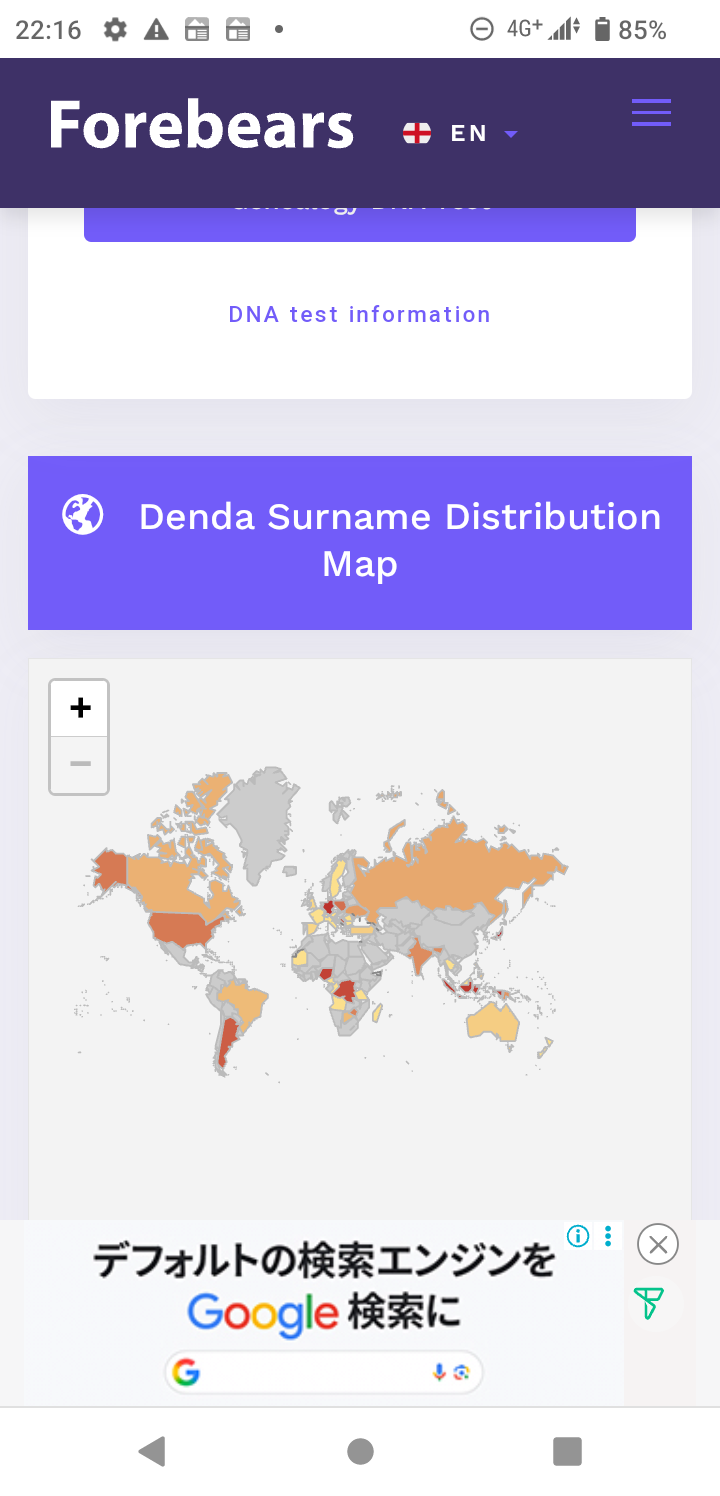Screen dimensions: 720x1496
Task: Close the advertisement banner
Action: click(x=657, y=1245)
